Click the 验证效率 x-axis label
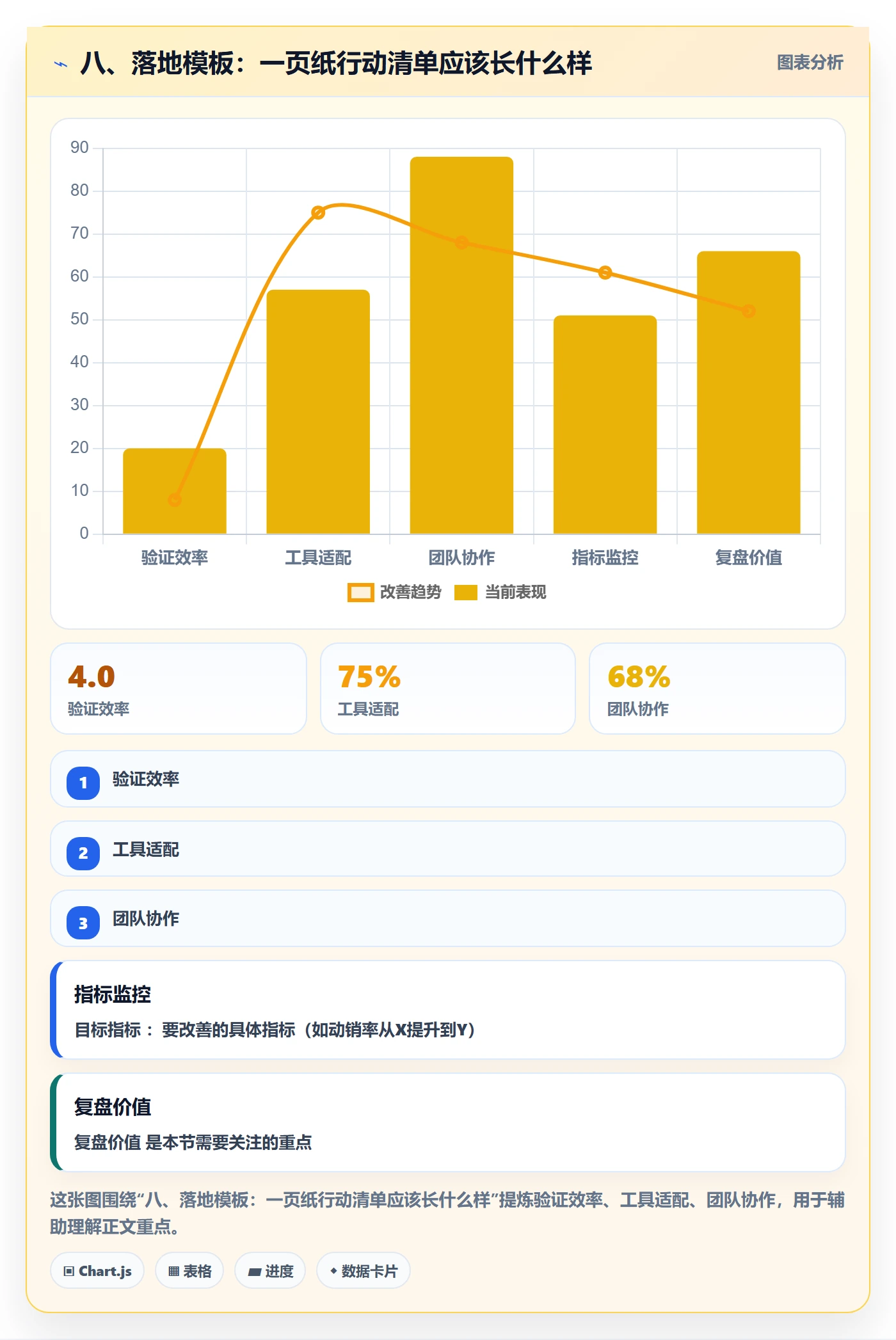This screenshot has height=1340, width=896. (175, 558)
